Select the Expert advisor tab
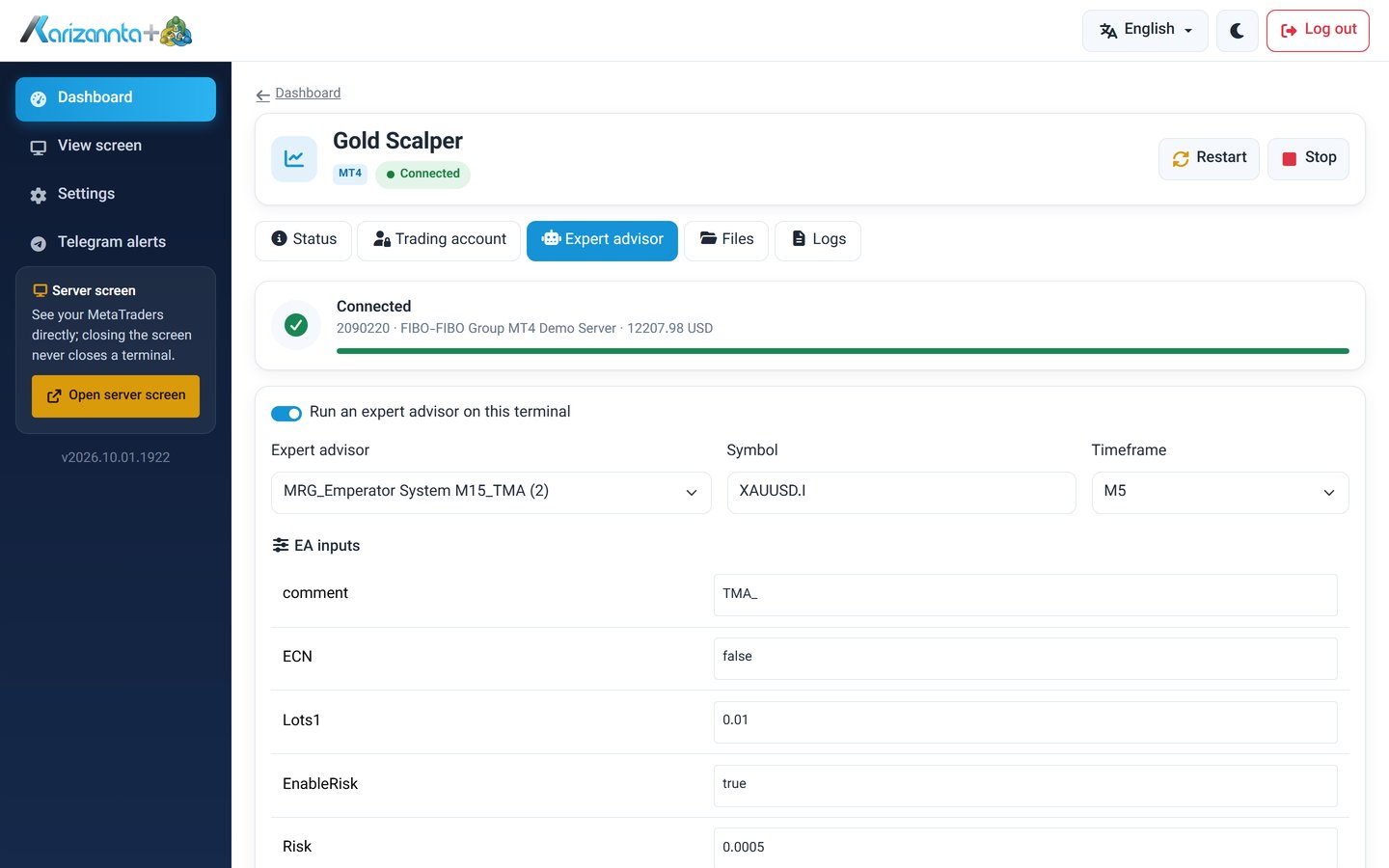The height and width of the screenshot is (868, 1389). point(602,240)
